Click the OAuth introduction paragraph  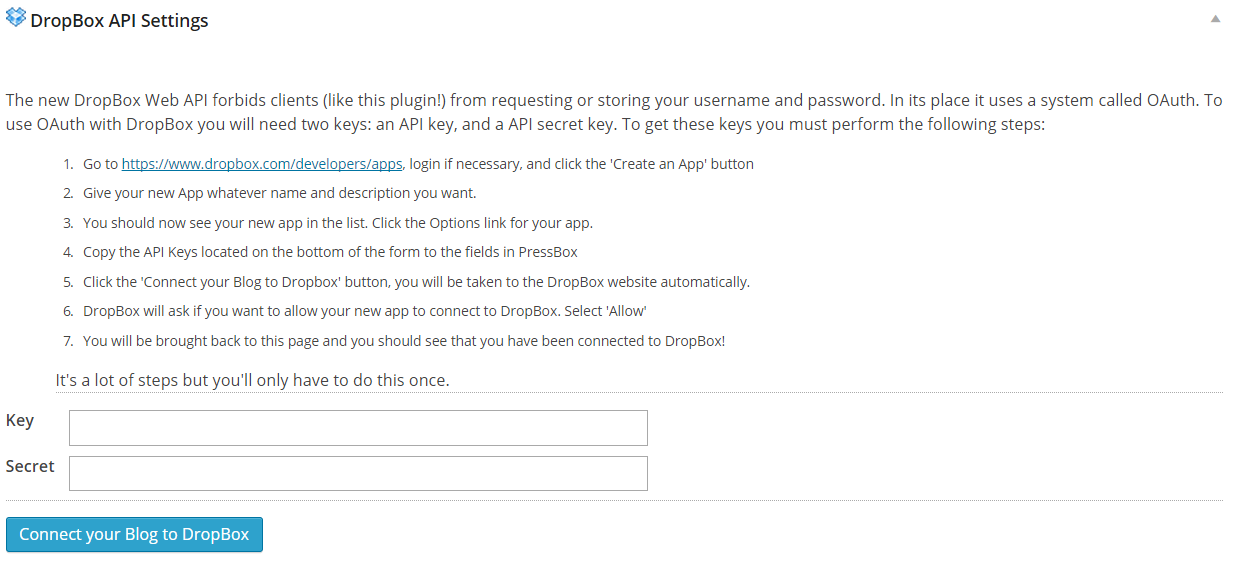click(x=614, y=113)
